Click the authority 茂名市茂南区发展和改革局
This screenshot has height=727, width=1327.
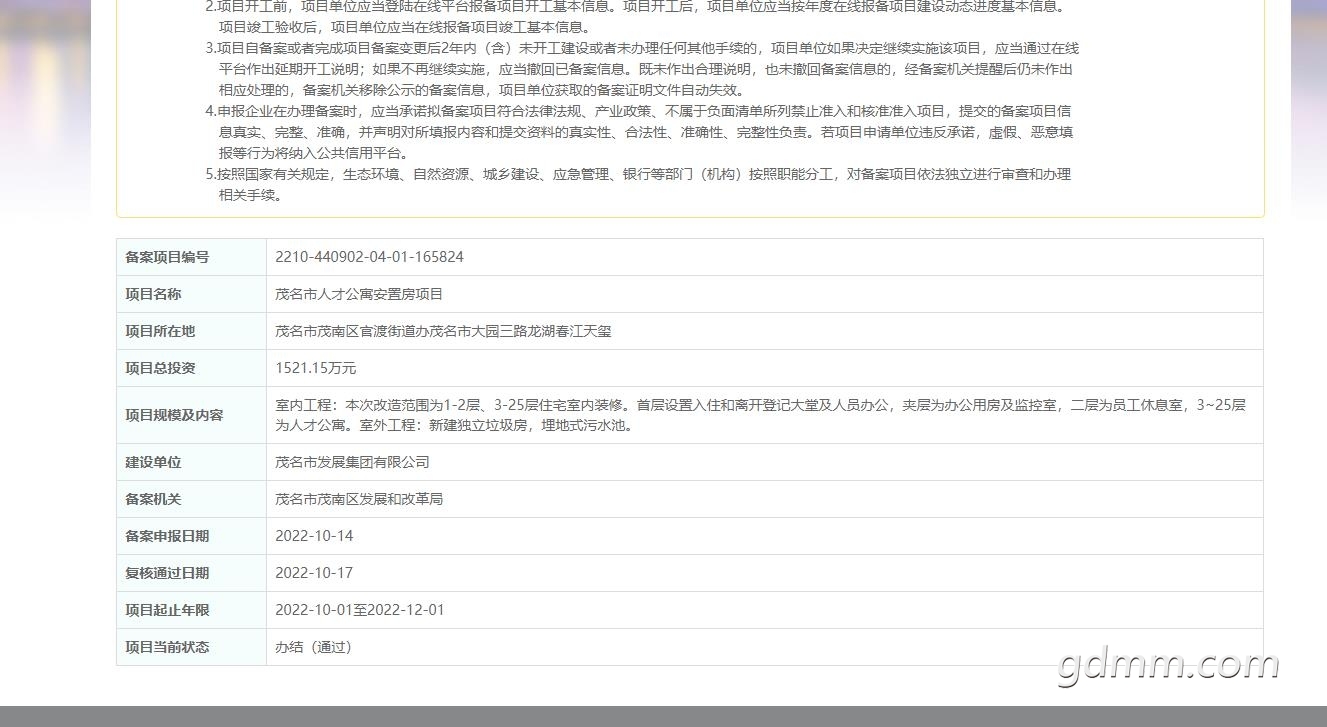tap(359, 499)
